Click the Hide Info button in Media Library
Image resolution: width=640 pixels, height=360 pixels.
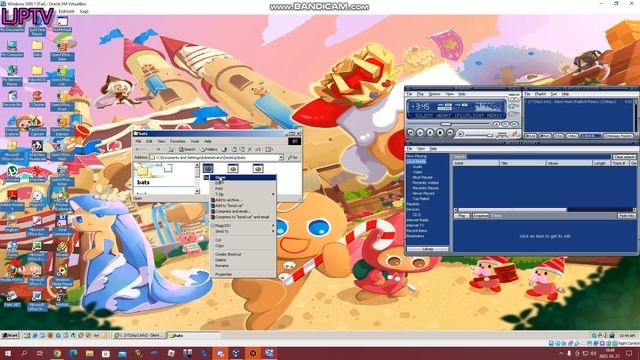pyautogui.click(x=627, y=216)
